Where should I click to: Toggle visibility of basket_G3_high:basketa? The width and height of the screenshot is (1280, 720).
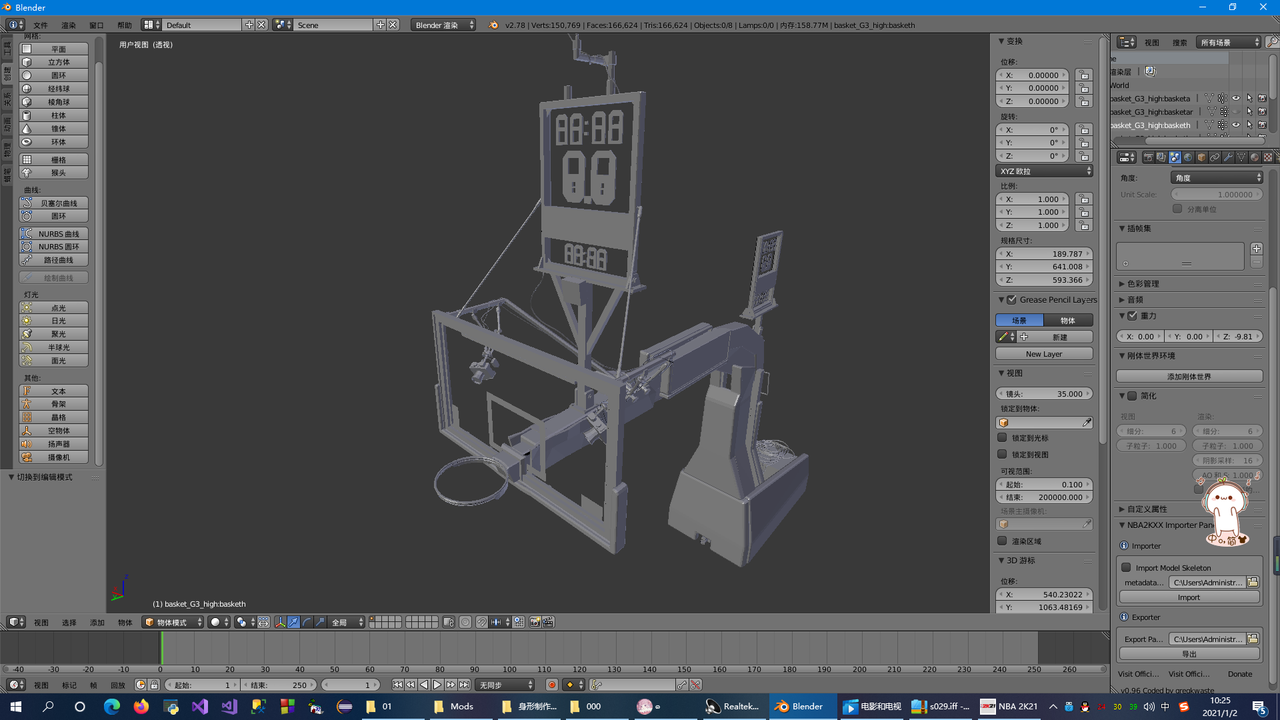[1236, 98]
